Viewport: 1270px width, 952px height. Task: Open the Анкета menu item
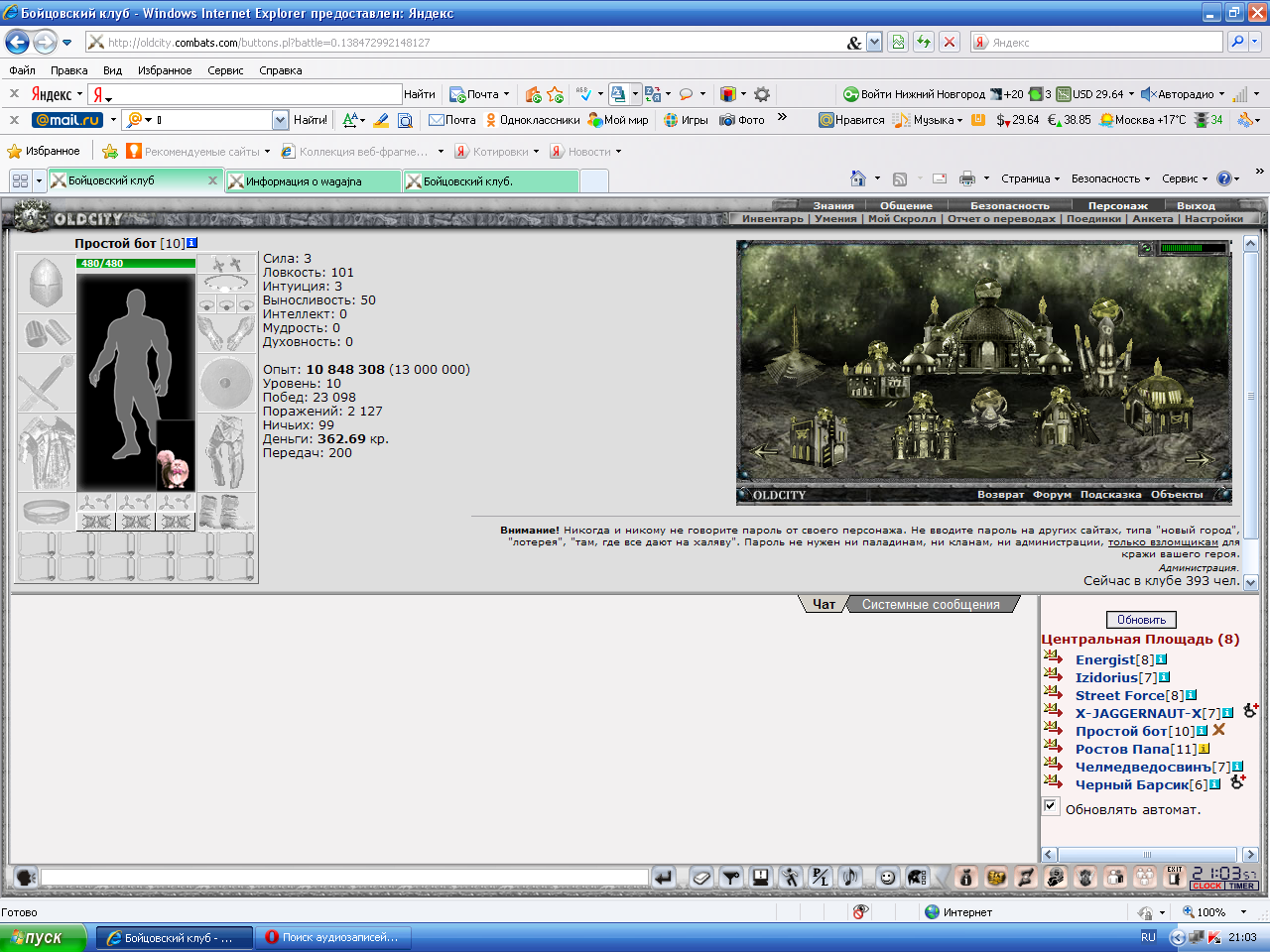pos(1153,218)
